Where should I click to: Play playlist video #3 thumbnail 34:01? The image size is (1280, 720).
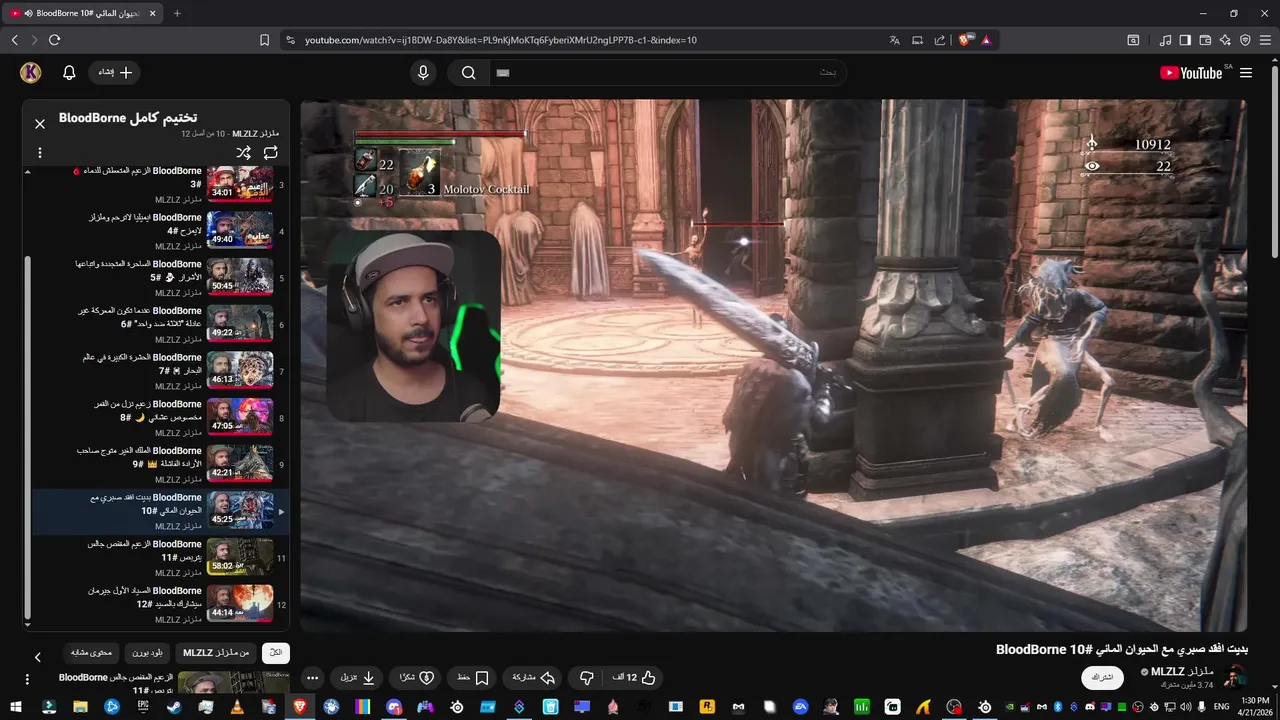pos(240,183)
